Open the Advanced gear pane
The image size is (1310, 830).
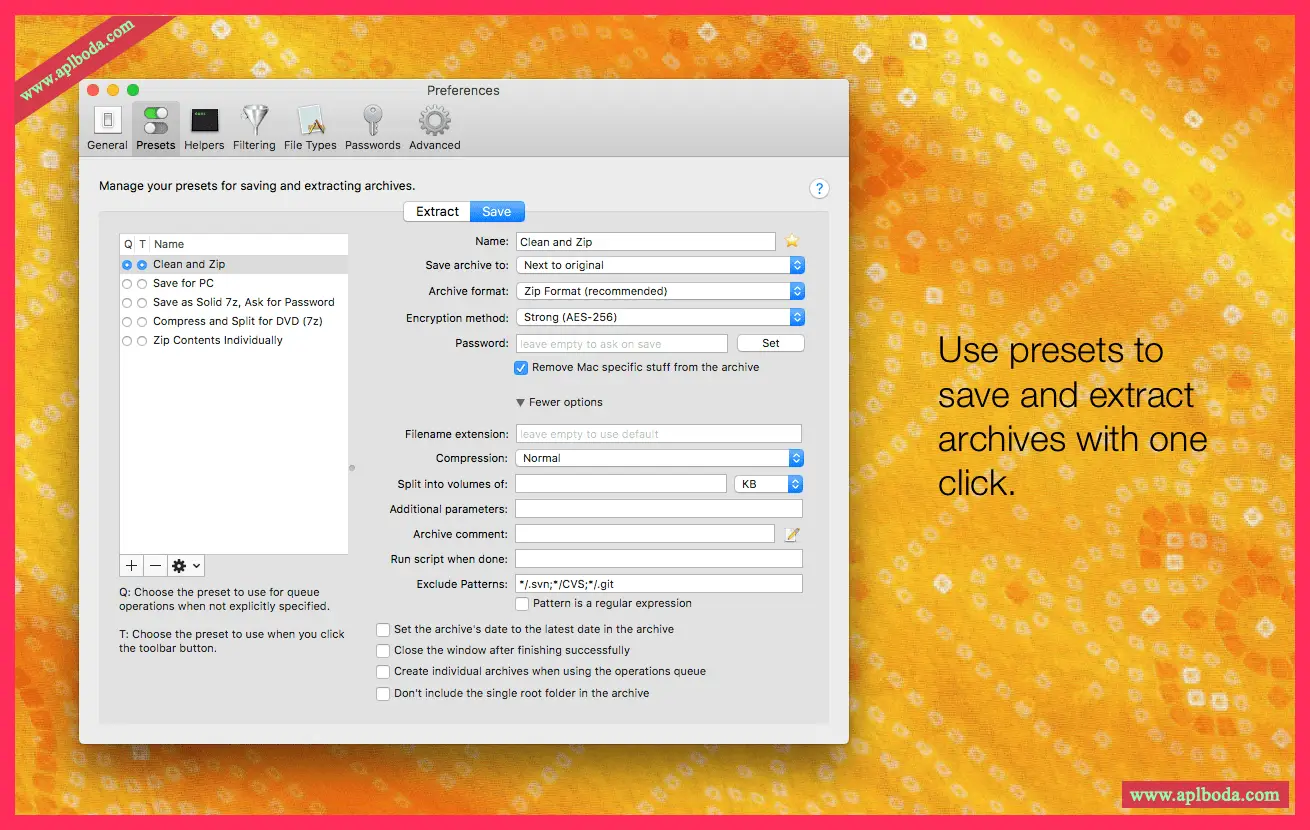point(434,128)
